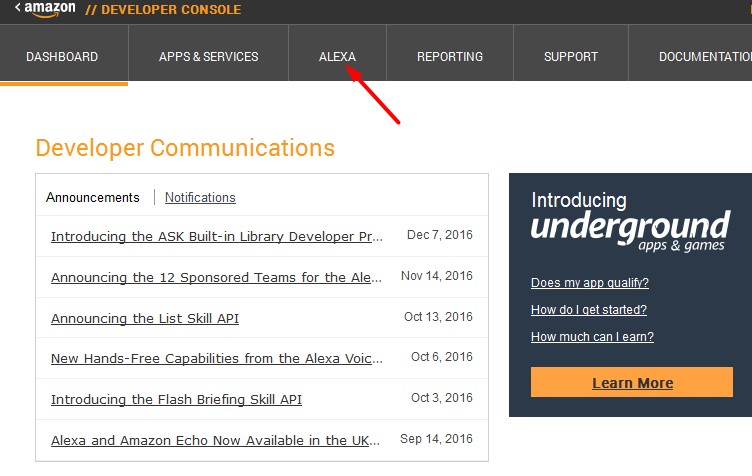Open "How do I get started?" link
This screenshot has height=476, width=752.
pos(589,310)
